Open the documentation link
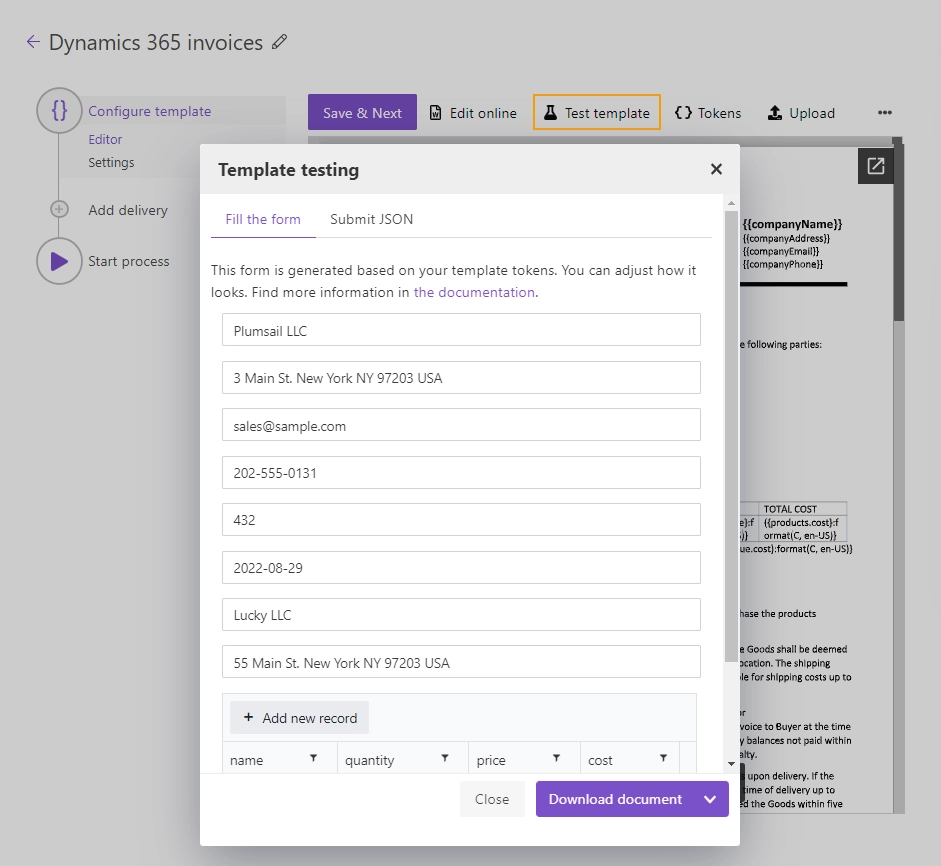Image resolution: width=941 pixels, height=866 pixels. pos(474,292)
